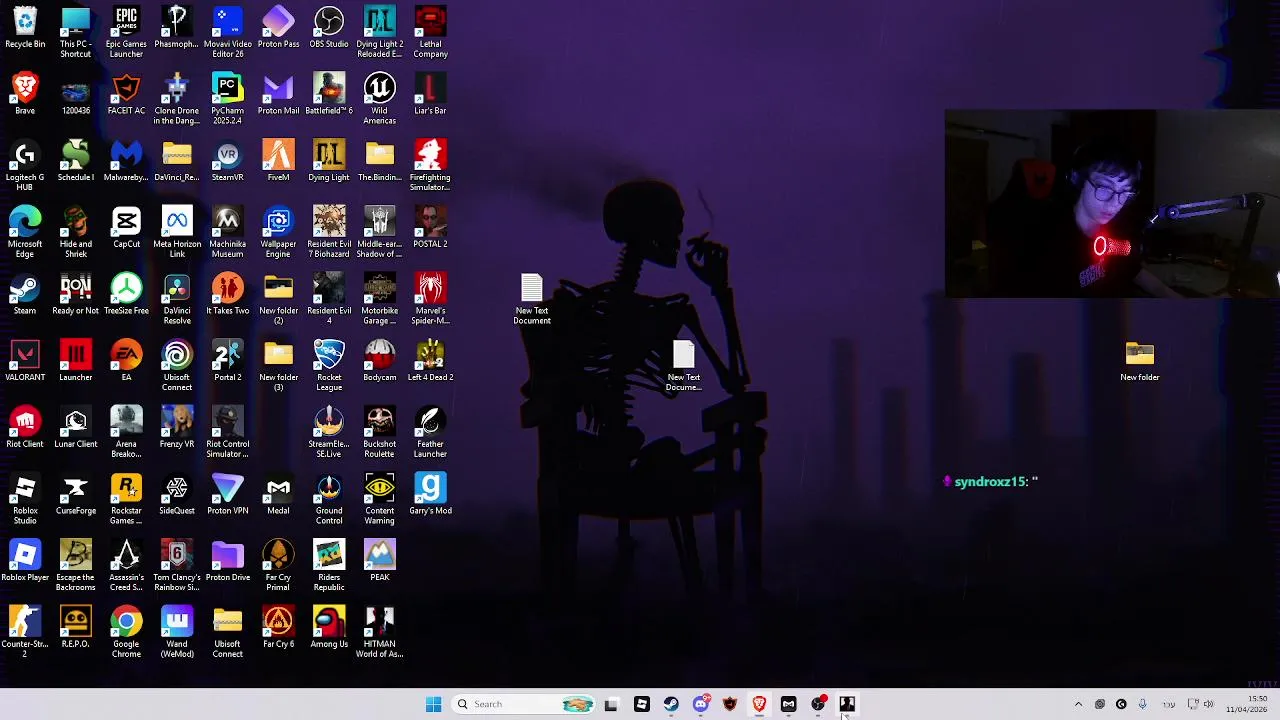Launch FACEIT AC desktop shortcut
The width and height of the screenshot is (1280, 720).
tap(126, 94)
